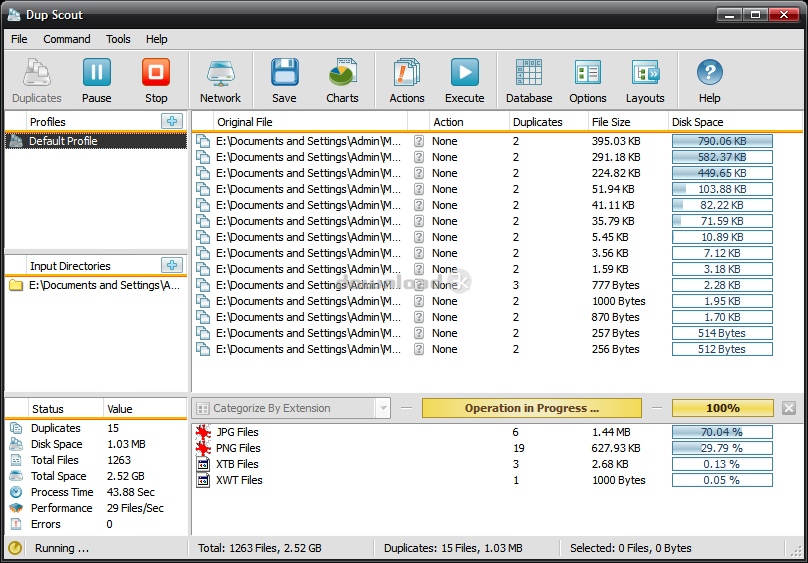Screen dimensions: 808x563
Task: Open the Help menu
Action: (156, 39)
